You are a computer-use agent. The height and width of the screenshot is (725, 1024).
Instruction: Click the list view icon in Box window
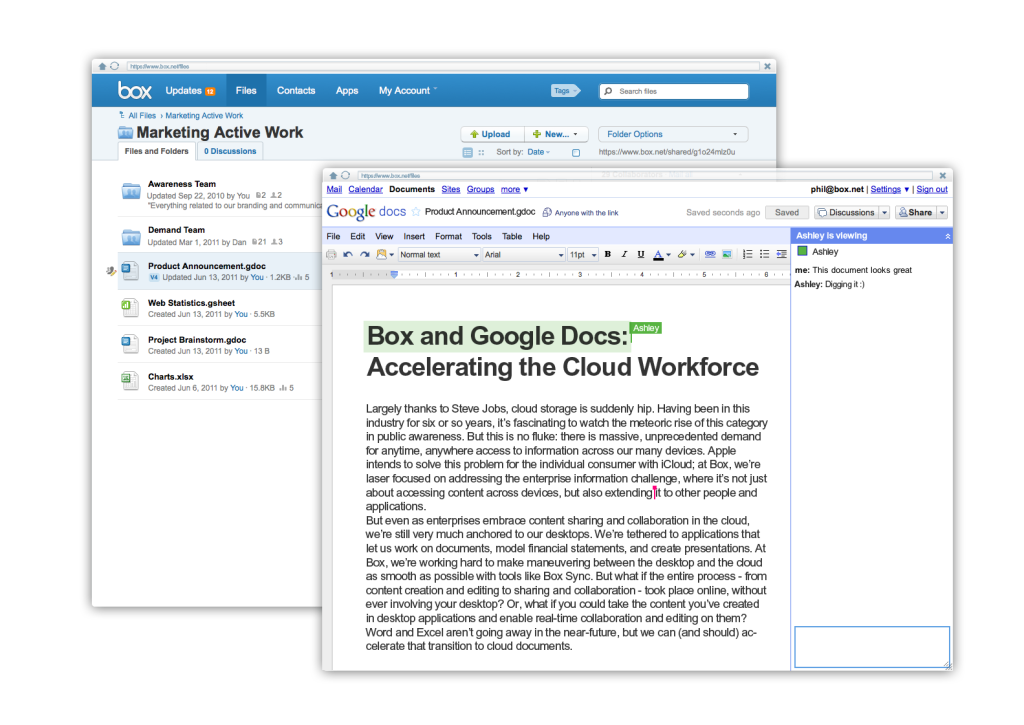point(468,152)
